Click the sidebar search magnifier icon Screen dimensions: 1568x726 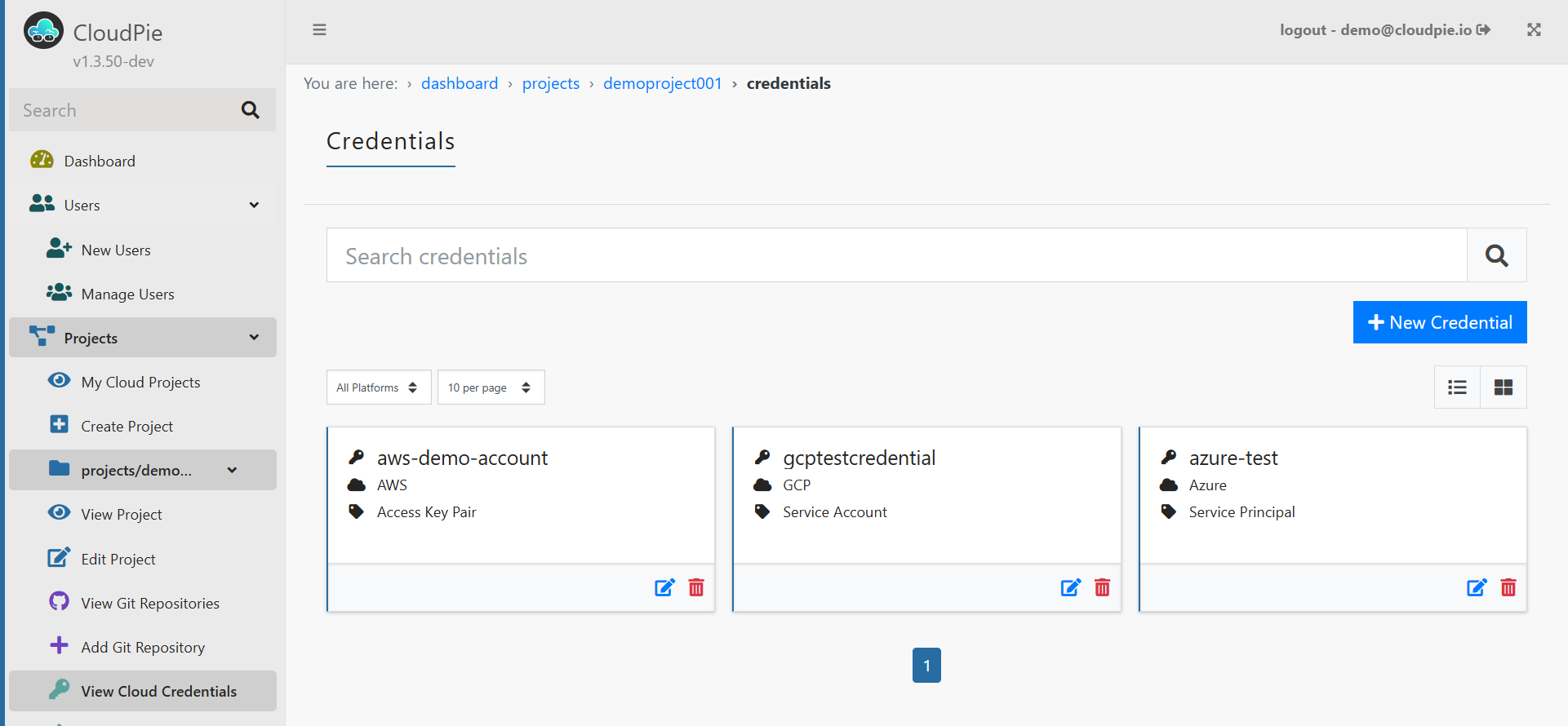[x=251, y=110]
